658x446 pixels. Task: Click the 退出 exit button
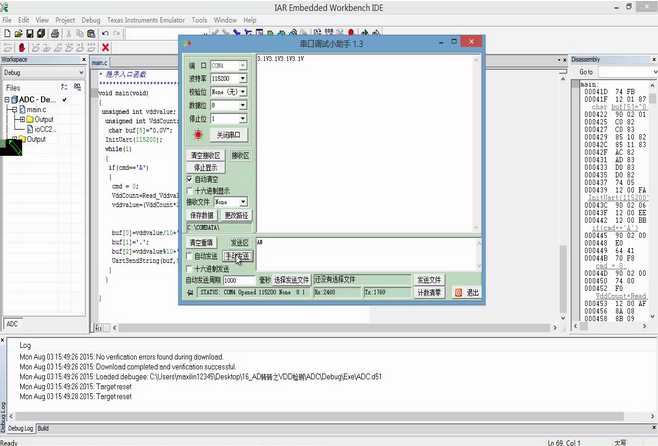(467, 292)
